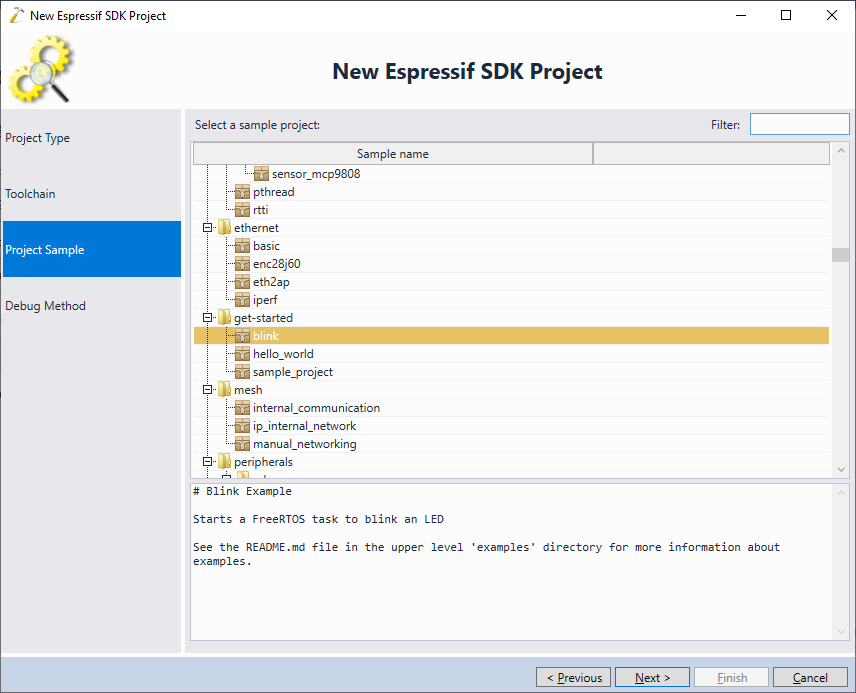
Task: Collapse the mesh tree node
Action: (x=207, y=390)
